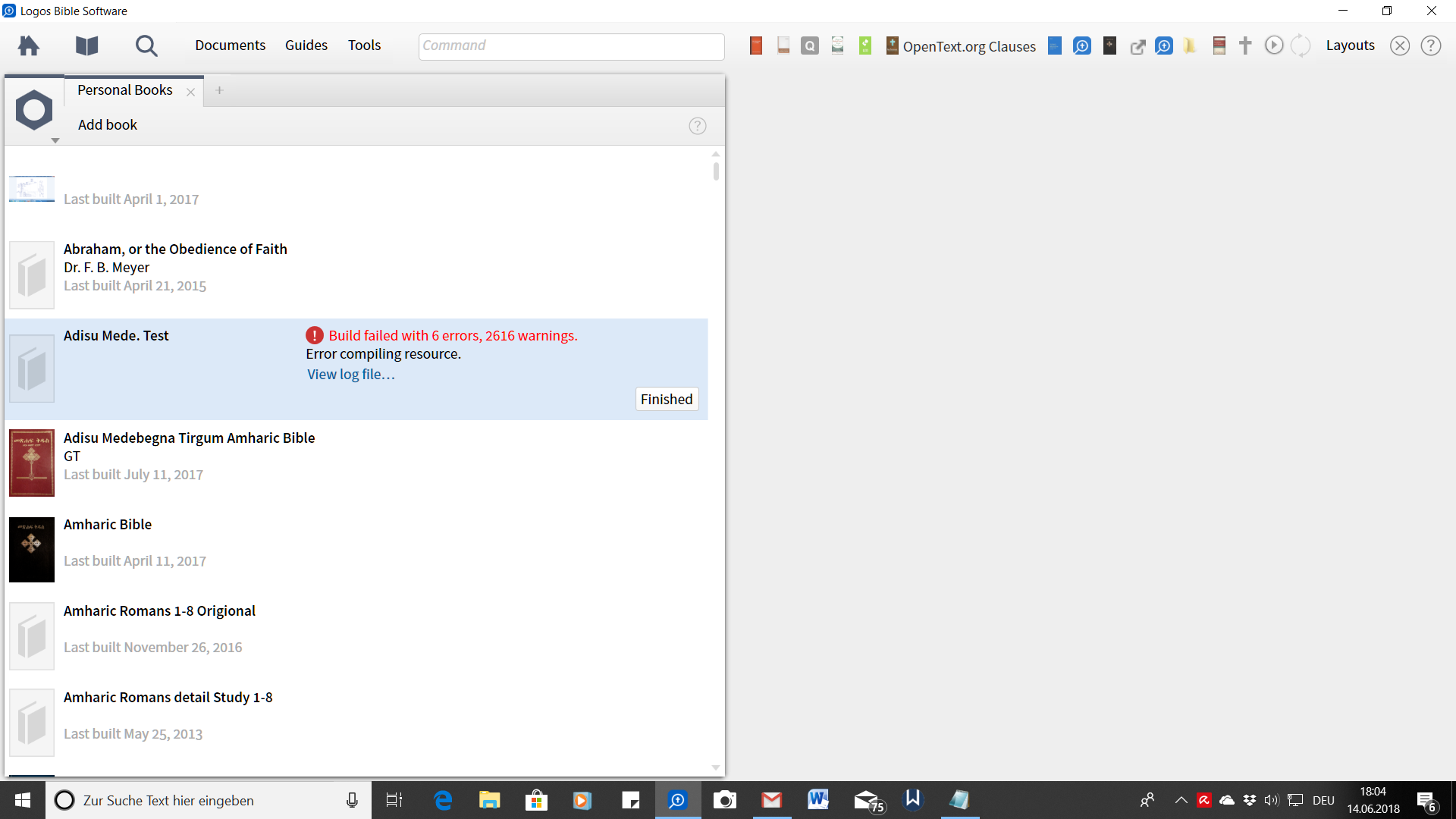Click the Add book button
Screen dimensions: 1456x819
coord(107,125)
